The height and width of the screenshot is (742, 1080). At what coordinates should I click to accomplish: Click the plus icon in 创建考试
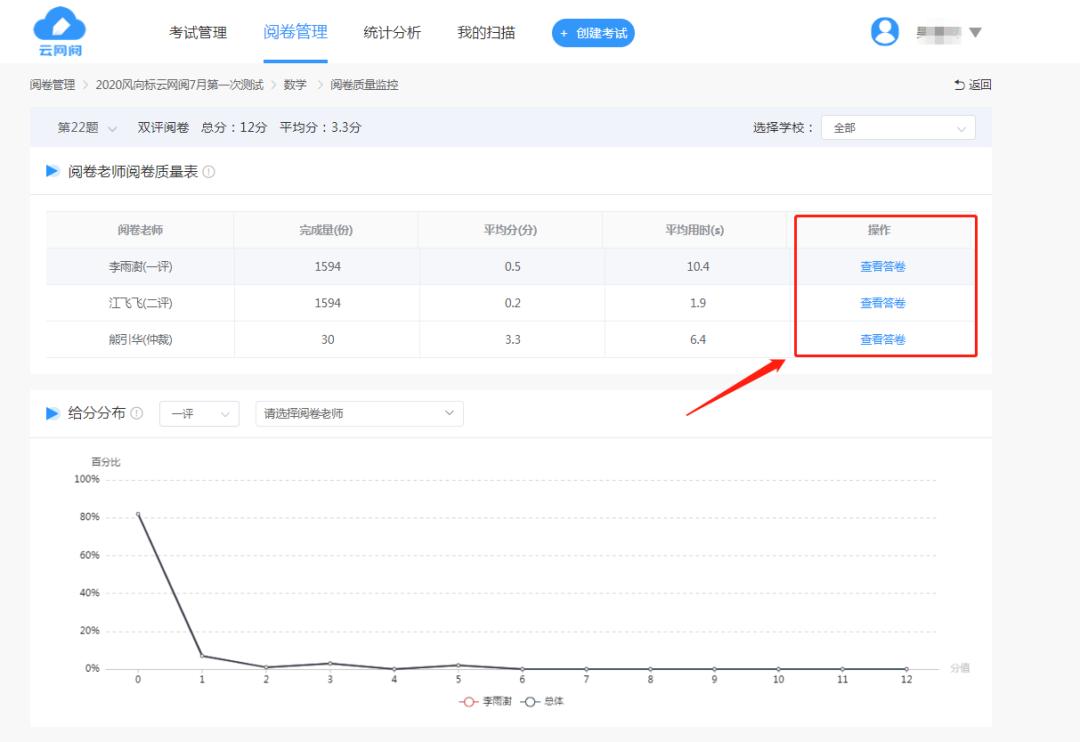point(566,32)
